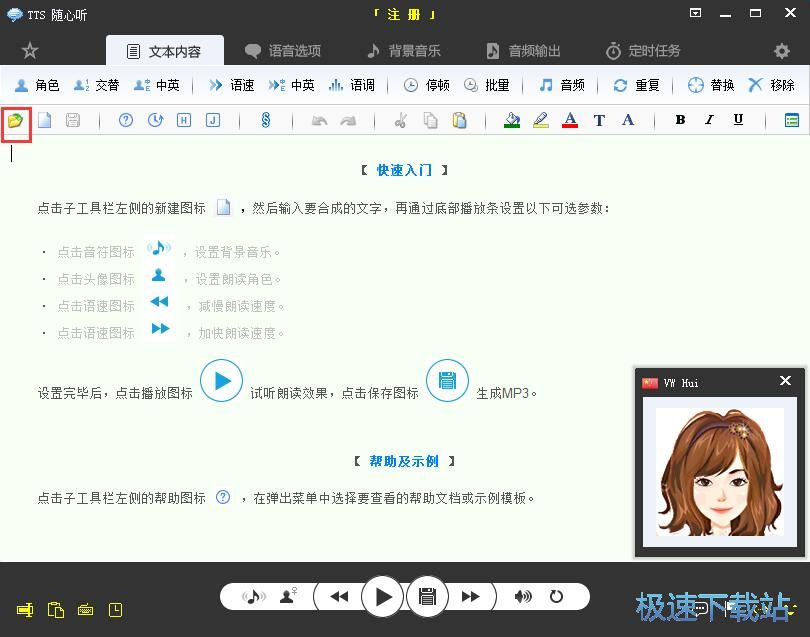
Task: Click the undo arrow icon
Action: click(318, 120)
